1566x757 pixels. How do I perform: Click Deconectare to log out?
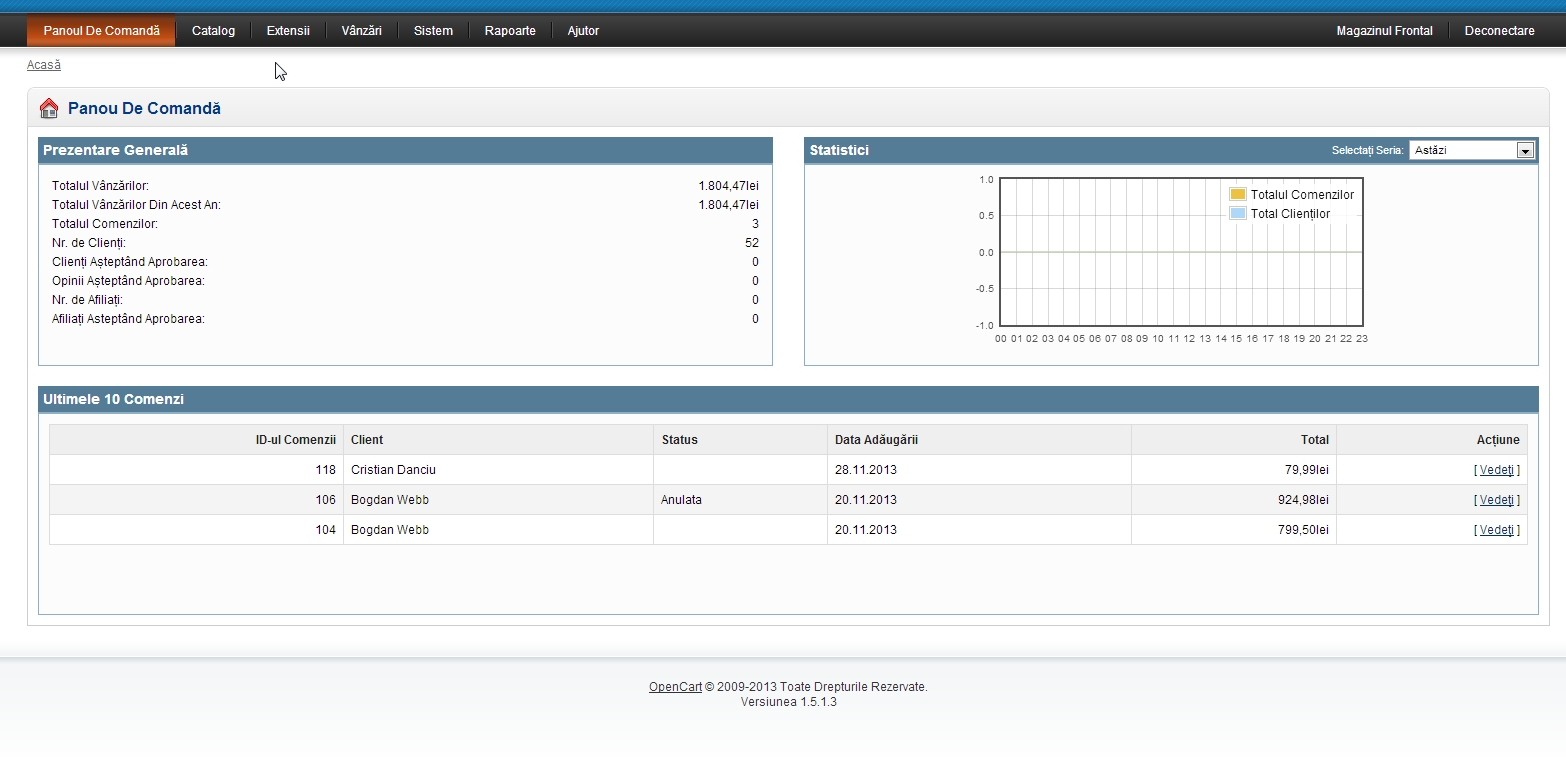point(1499,31)
